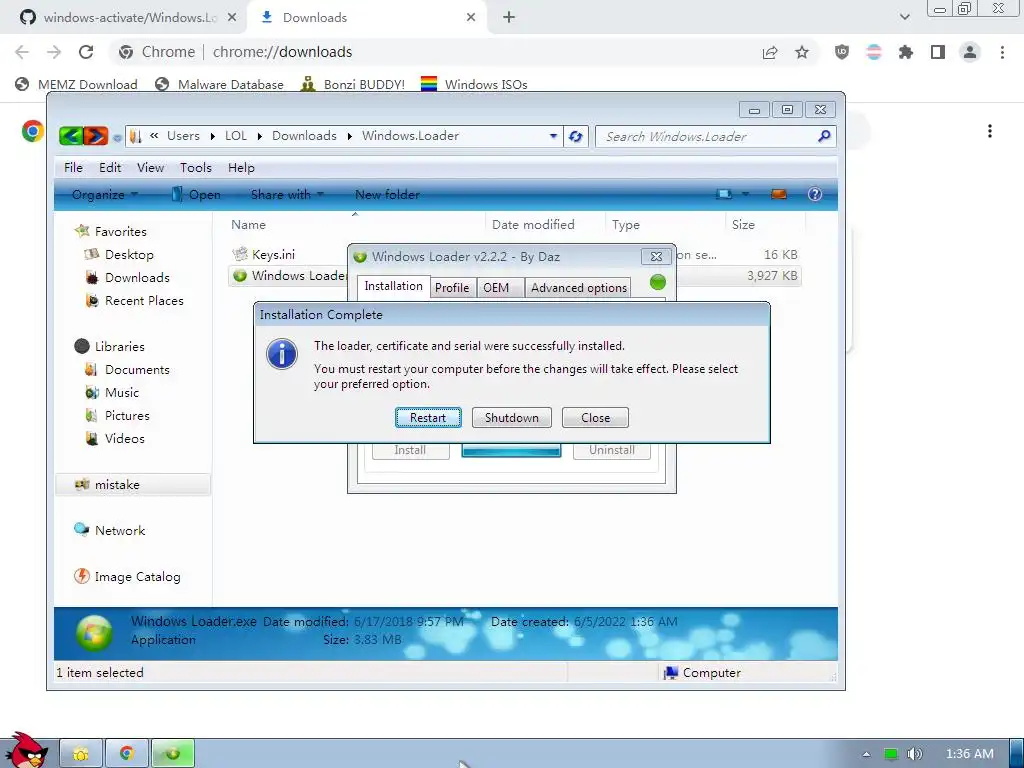Open the Advanced options tab
The image size is (1024, 768).
579,287
